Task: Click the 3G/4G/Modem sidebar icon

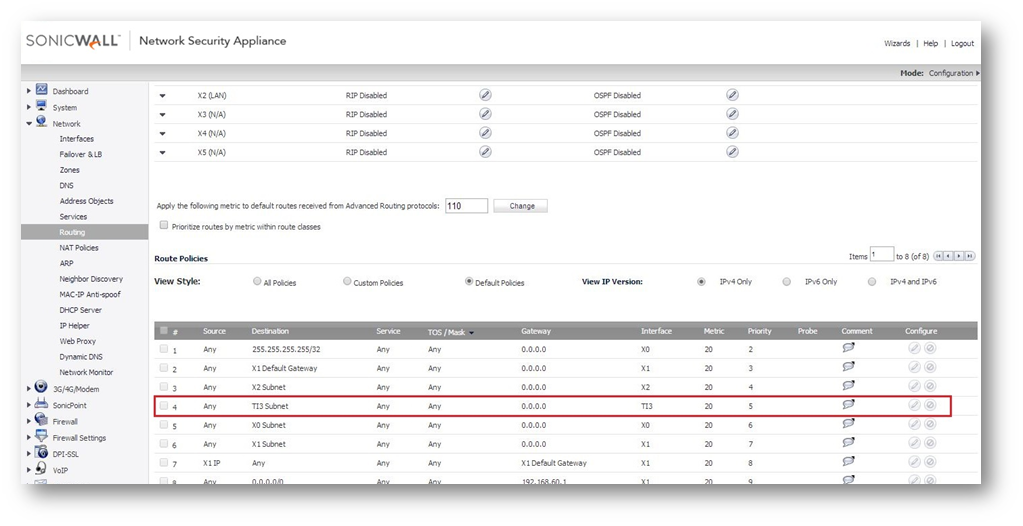Action: (x=41, y=387)
